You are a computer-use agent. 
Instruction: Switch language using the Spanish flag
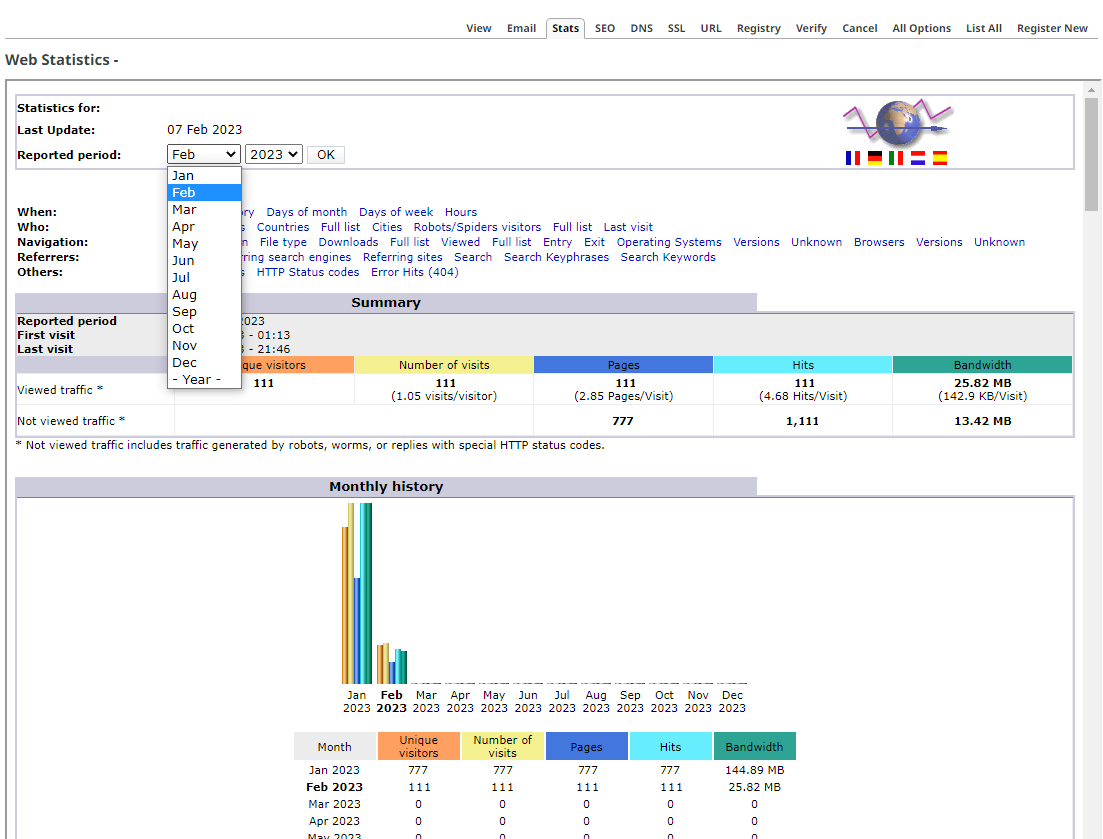coord(940,158)
